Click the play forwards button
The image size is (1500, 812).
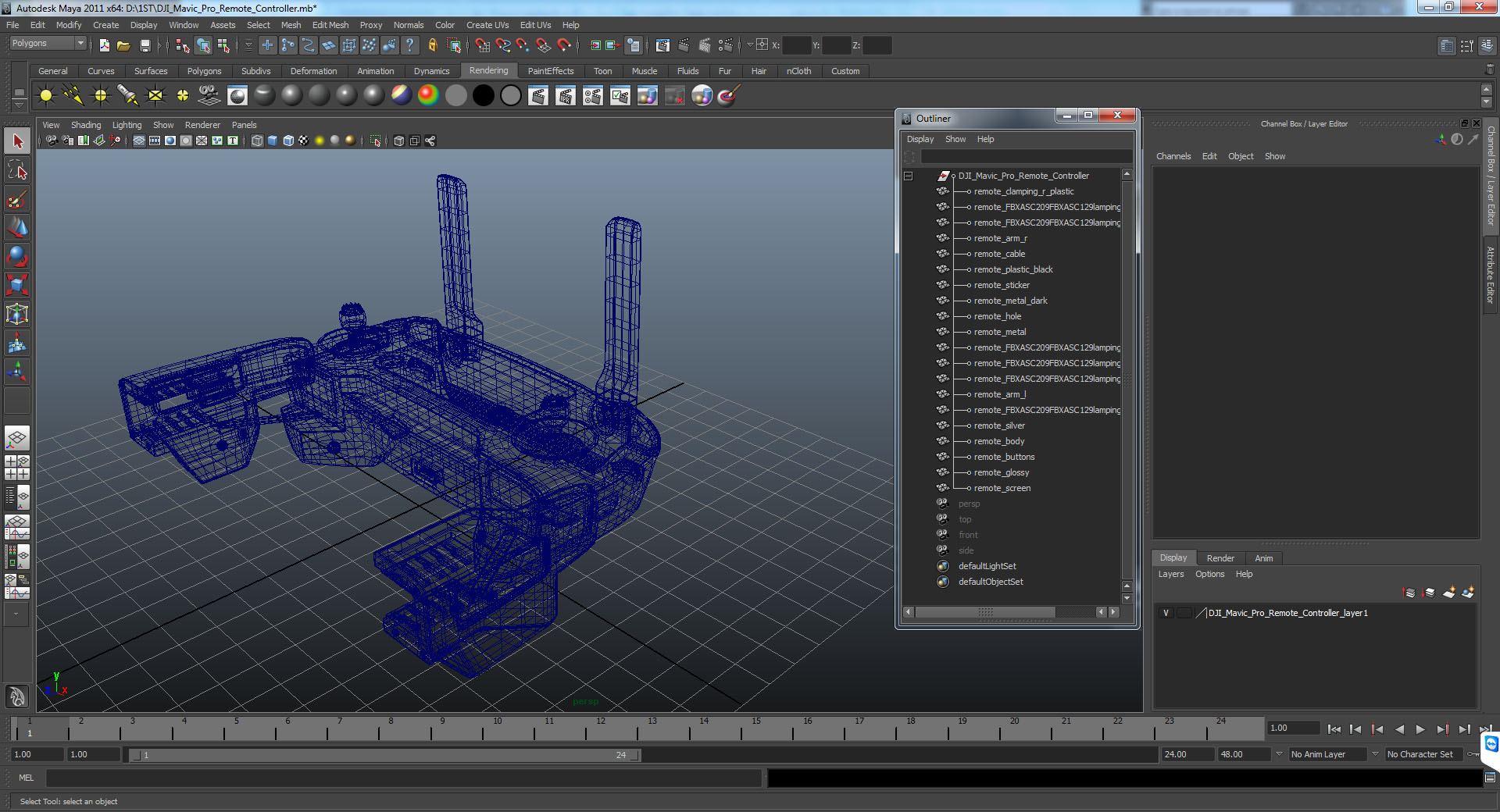pyautogui.click(x=1420, y=729)
